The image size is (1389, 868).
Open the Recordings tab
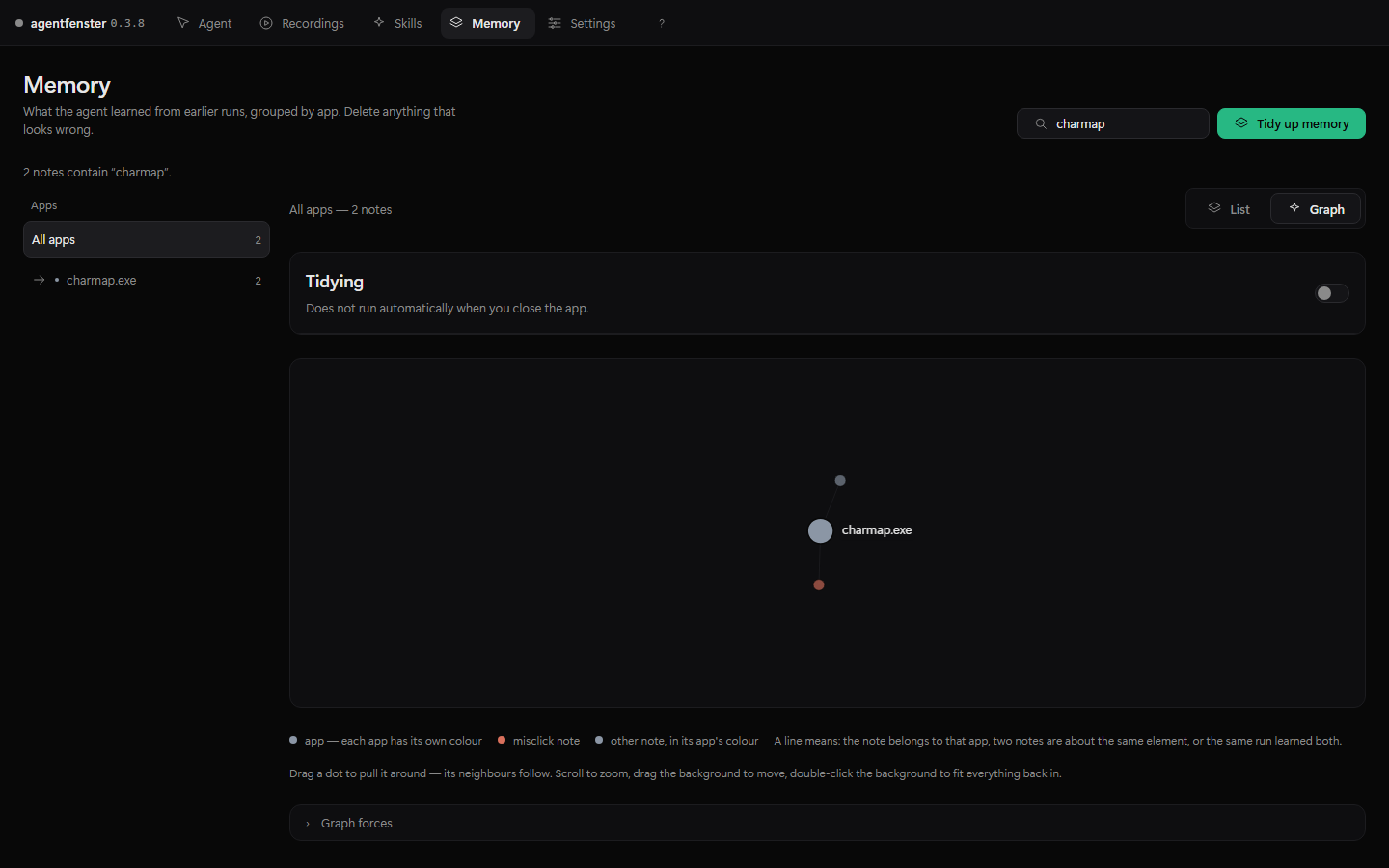(302, 23)
